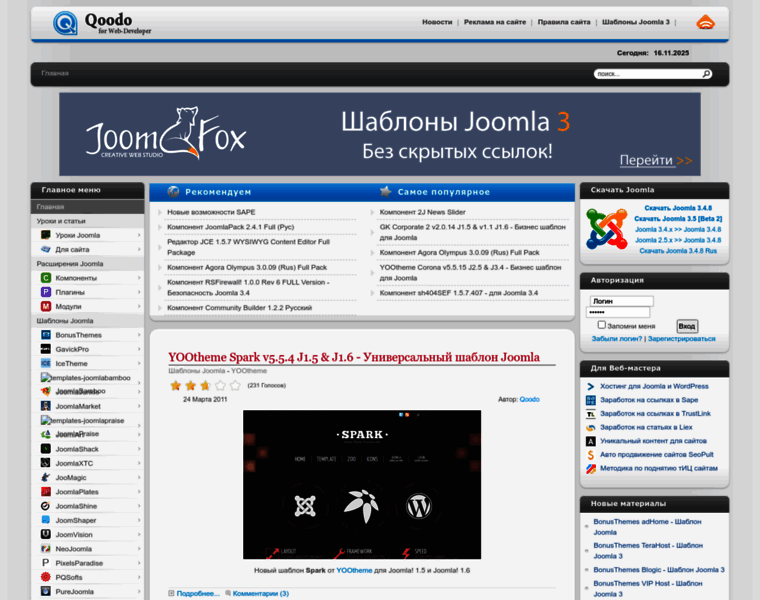Image resolution: width=760 pixels, height=600 pixels.
Task: Expand the Компоненты submenu arrow
Action: tap(139, 278)
